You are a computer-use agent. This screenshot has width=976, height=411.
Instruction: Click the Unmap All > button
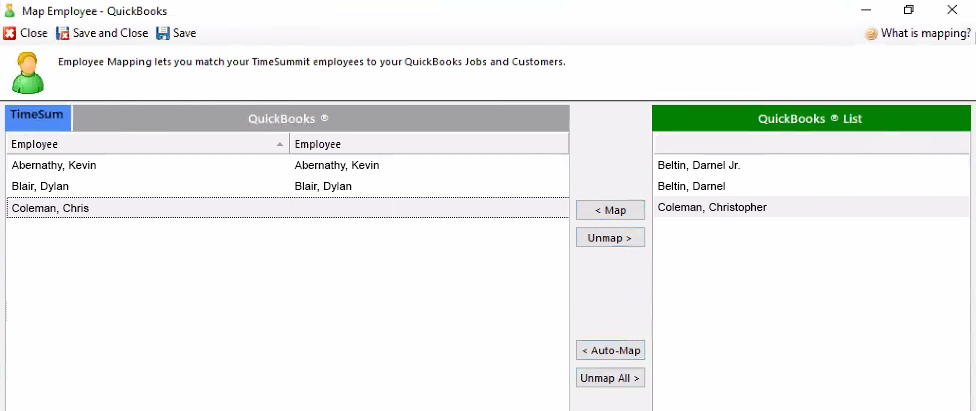pos(610,378)
